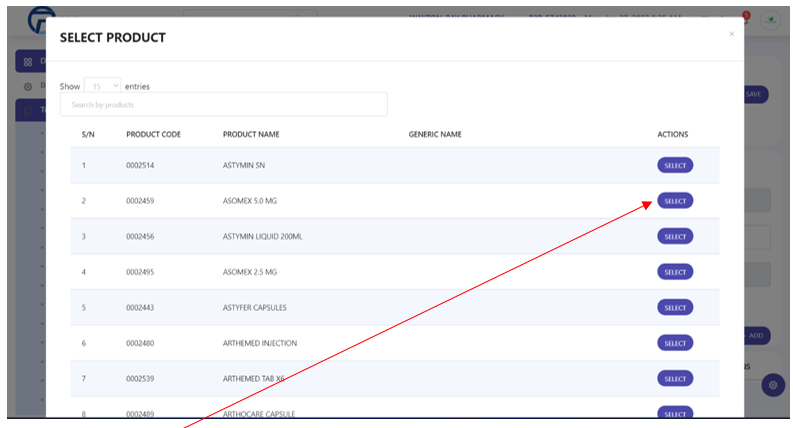Open the user profile avatar
Viewport: 793px width, 428px height.
click(x=770, y=21)
